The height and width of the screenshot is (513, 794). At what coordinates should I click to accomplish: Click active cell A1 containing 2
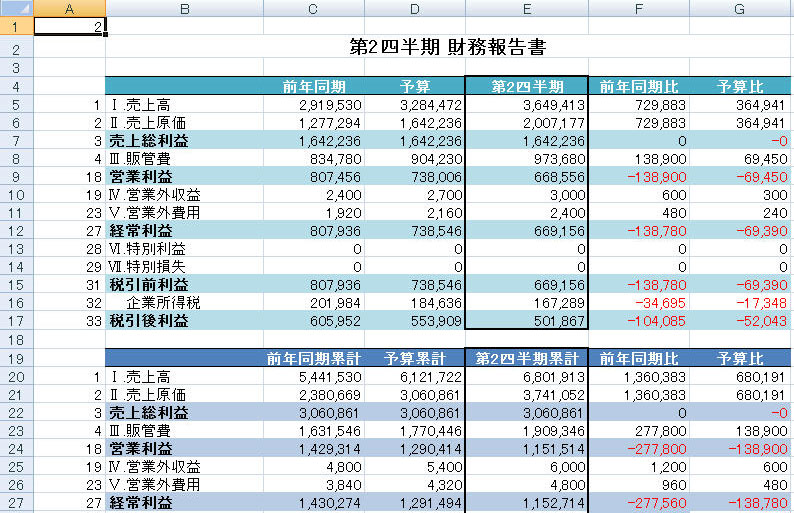[x=69, y=26]
